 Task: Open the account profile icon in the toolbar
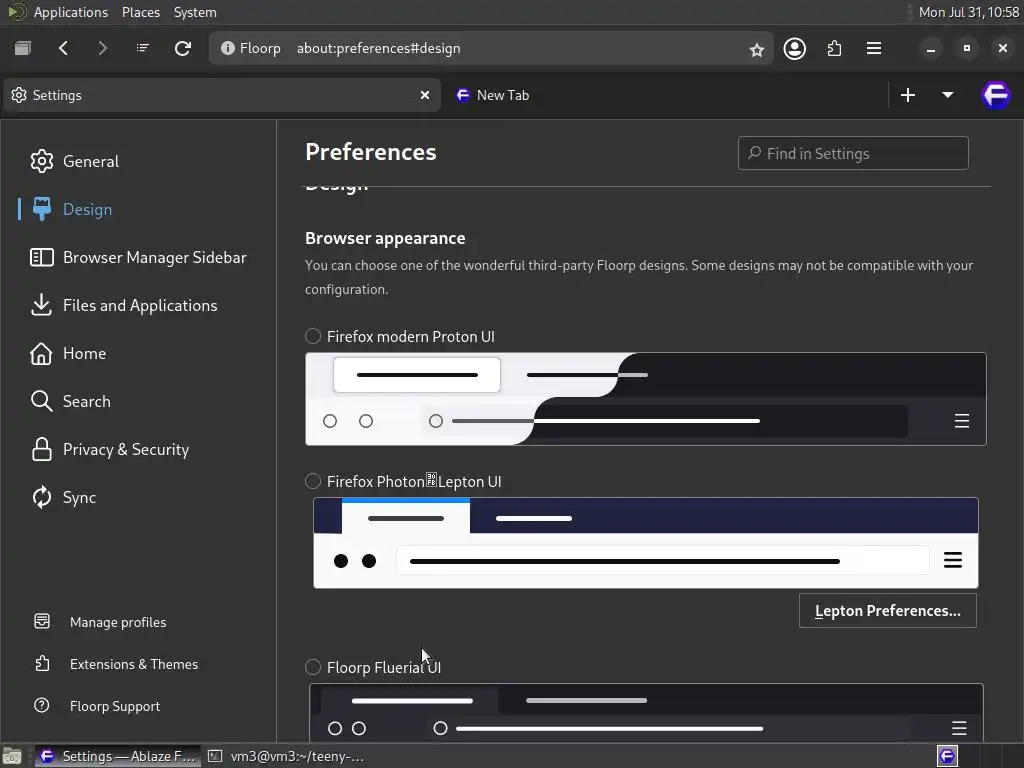(x=795, y=48)
